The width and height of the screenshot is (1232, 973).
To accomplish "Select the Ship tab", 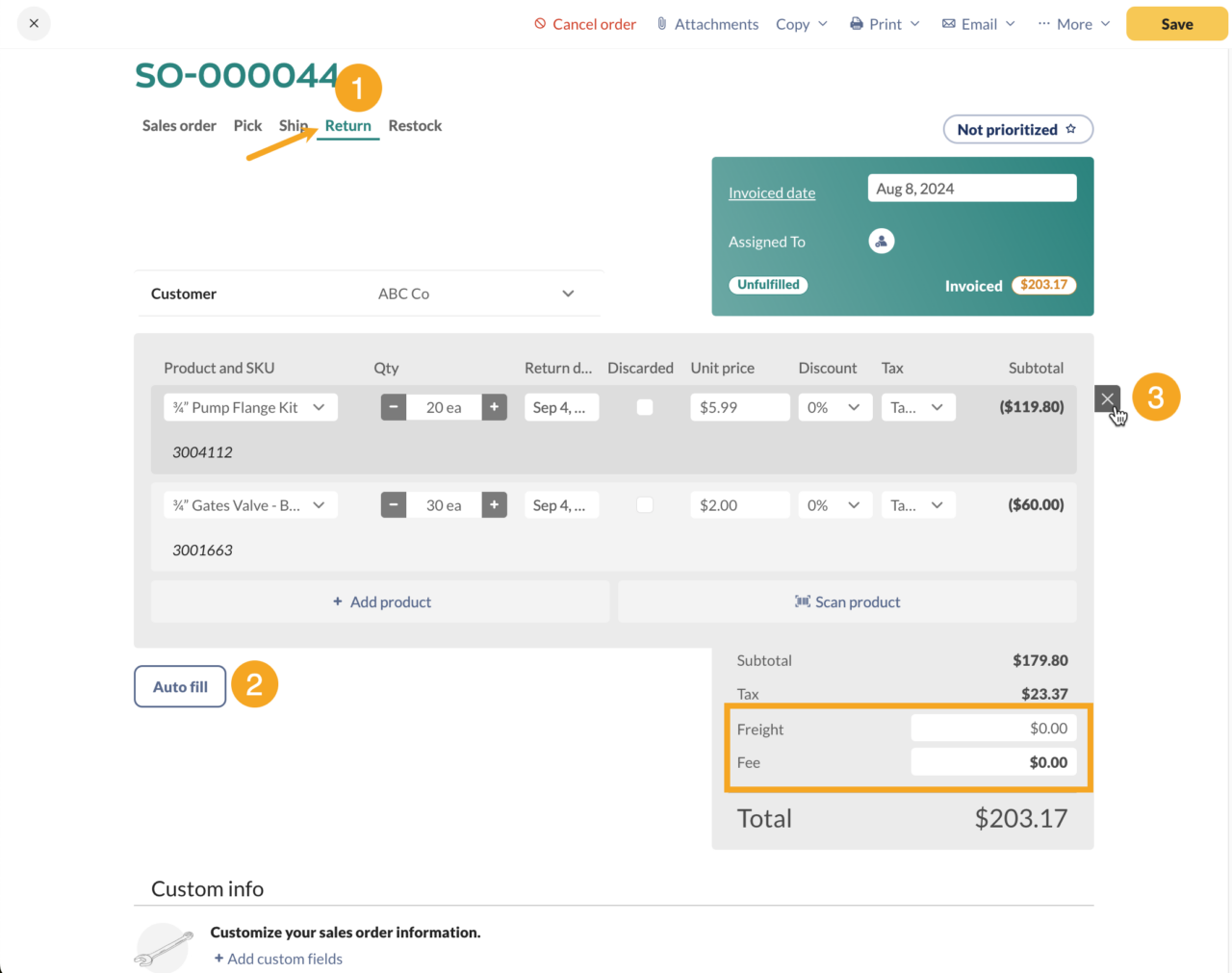I will [x=294, y=125].
